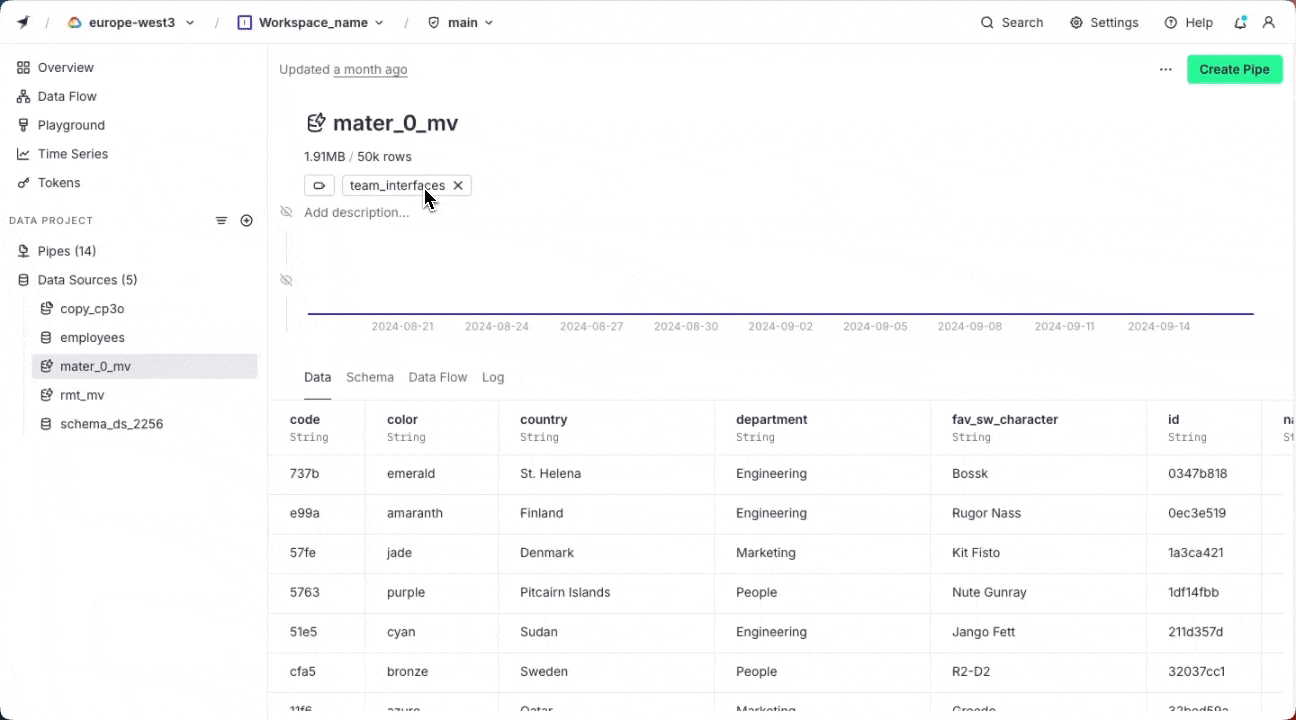Open Data Flow in the sidebar
This screenshot has width=1296, height=720.
[67, 97]
